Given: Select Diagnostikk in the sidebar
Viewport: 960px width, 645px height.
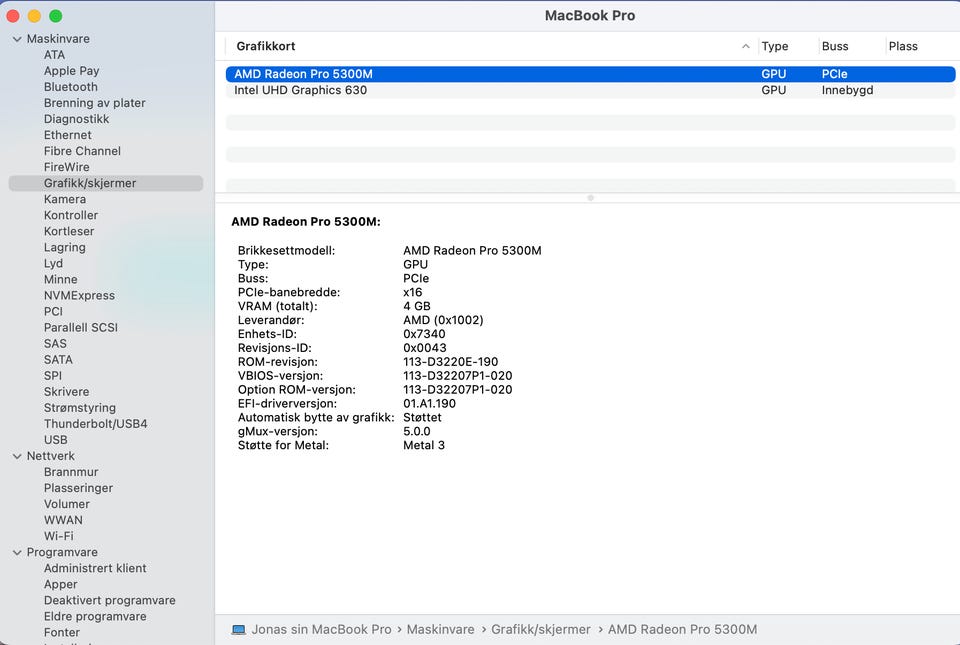Looking at the screenshot, I should coord(76,119).
